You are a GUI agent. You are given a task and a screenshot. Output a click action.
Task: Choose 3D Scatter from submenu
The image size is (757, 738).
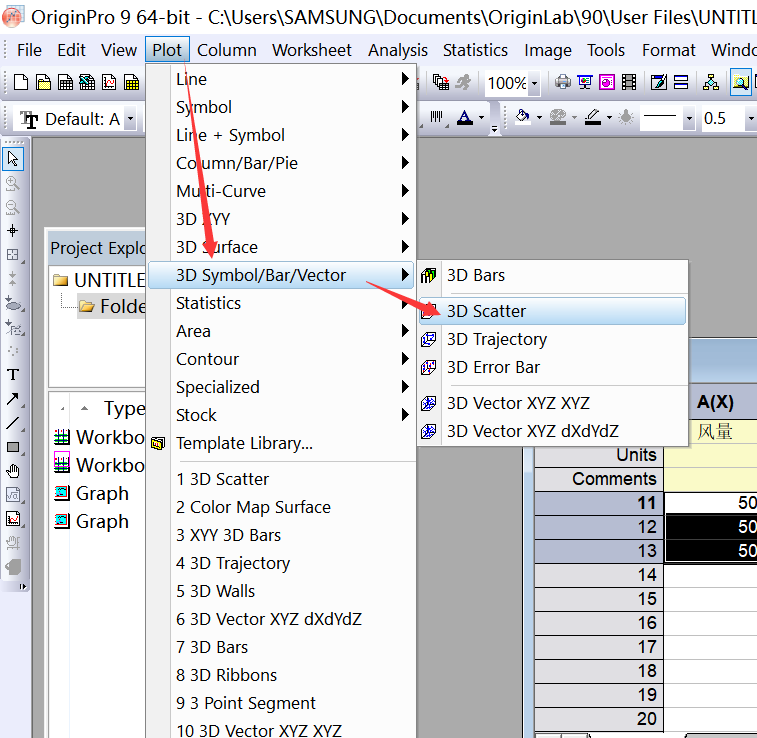pyautogui.click(x=552, y=311)
